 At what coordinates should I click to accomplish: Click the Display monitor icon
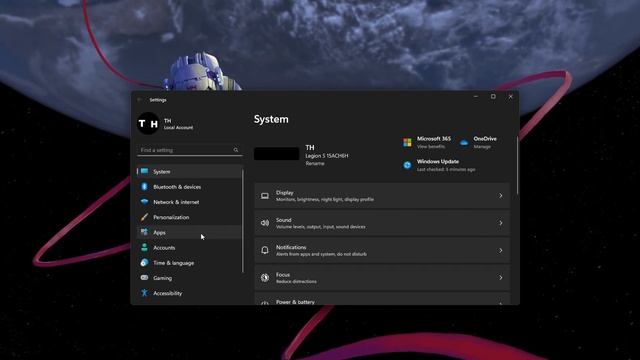(x=265, y=196)
